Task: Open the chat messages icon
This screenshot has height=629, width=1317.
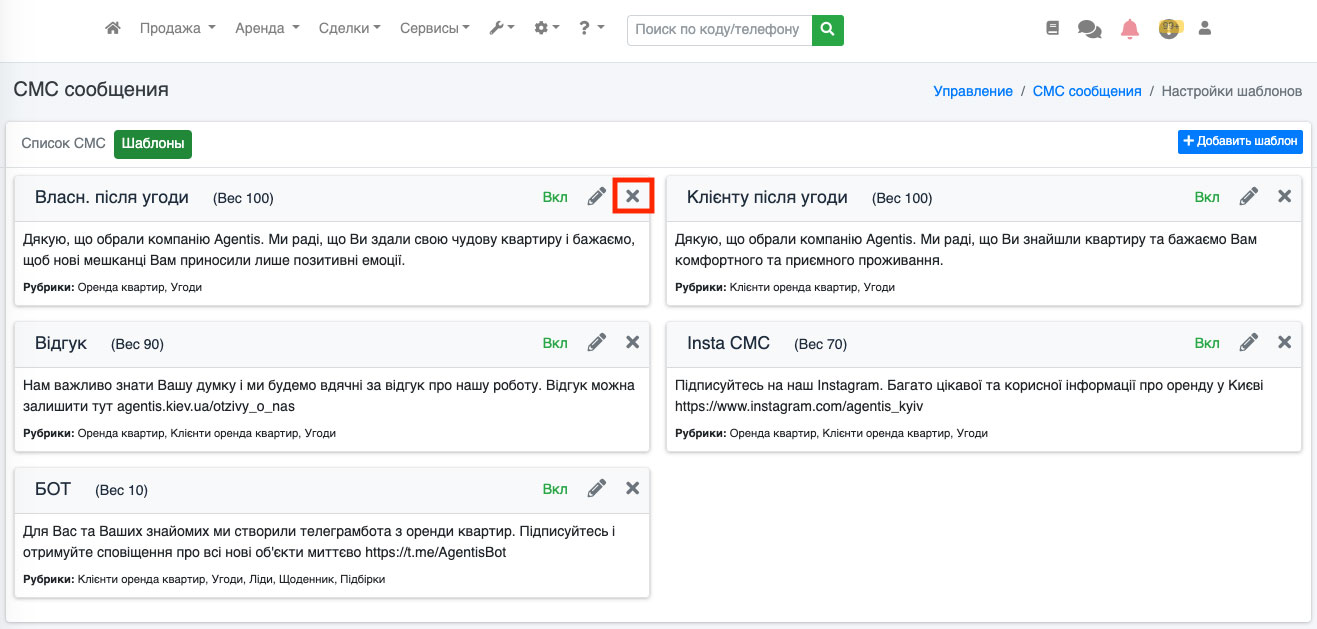Action: [1089, 29]
